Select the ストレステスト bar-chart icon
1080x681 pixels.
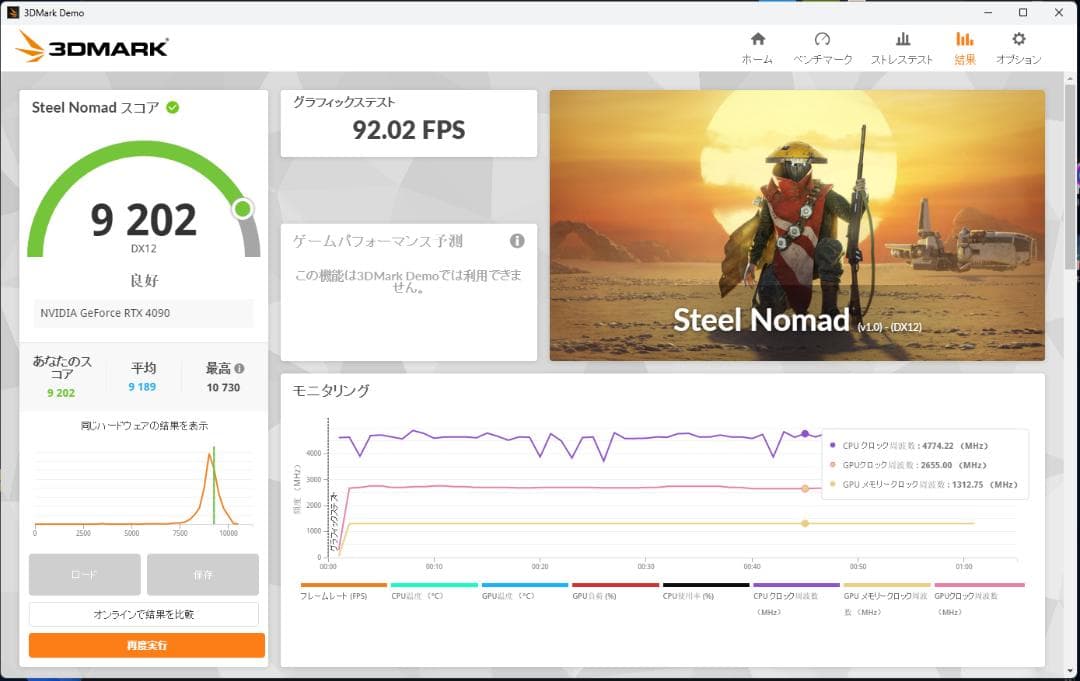click(903, 45)
